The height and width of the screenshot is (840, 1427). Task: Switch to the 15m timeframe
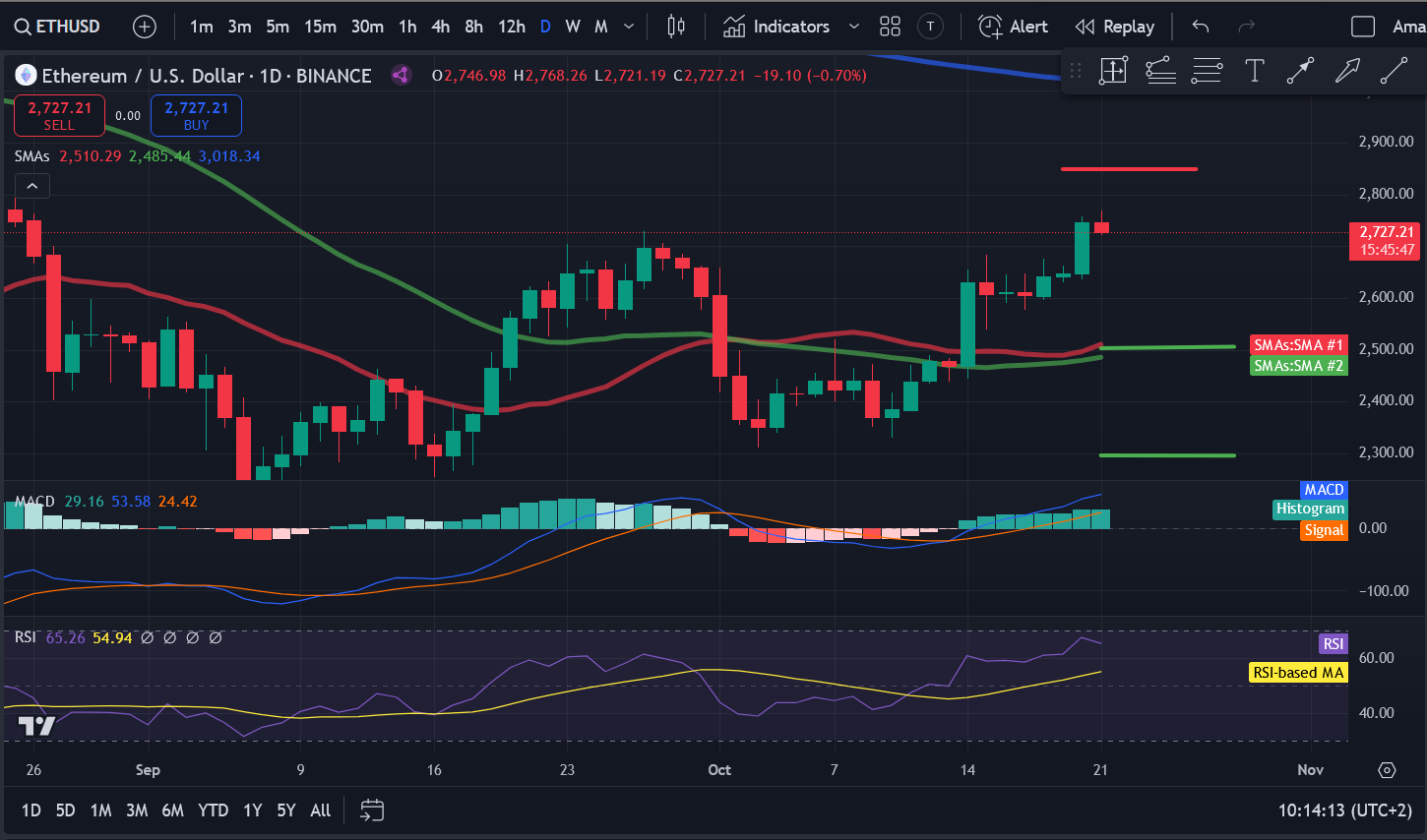[320, 27]
